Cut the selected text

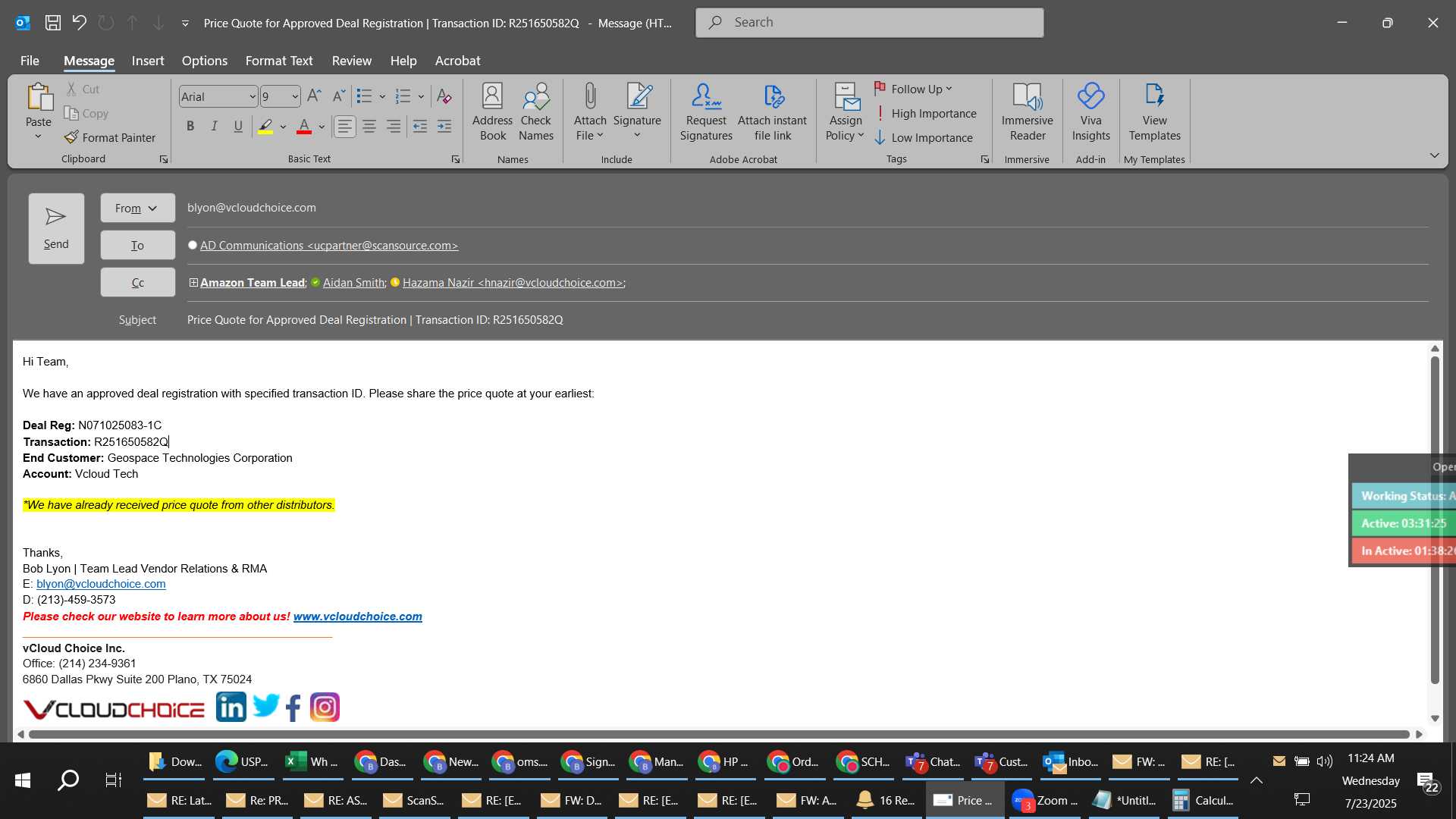coord(83,89)
